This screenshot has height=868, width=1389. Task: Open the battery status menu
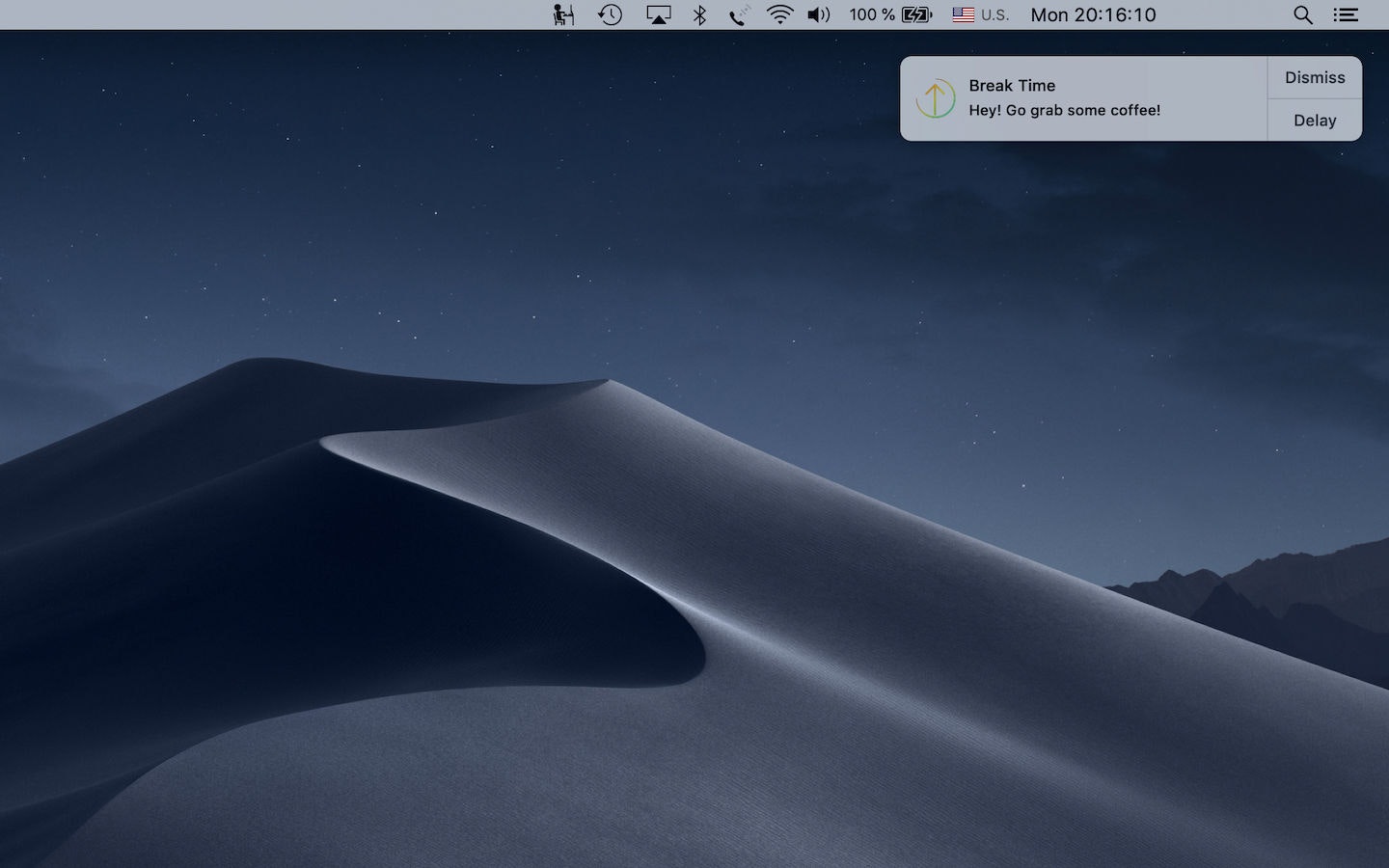tap(890, 14)
